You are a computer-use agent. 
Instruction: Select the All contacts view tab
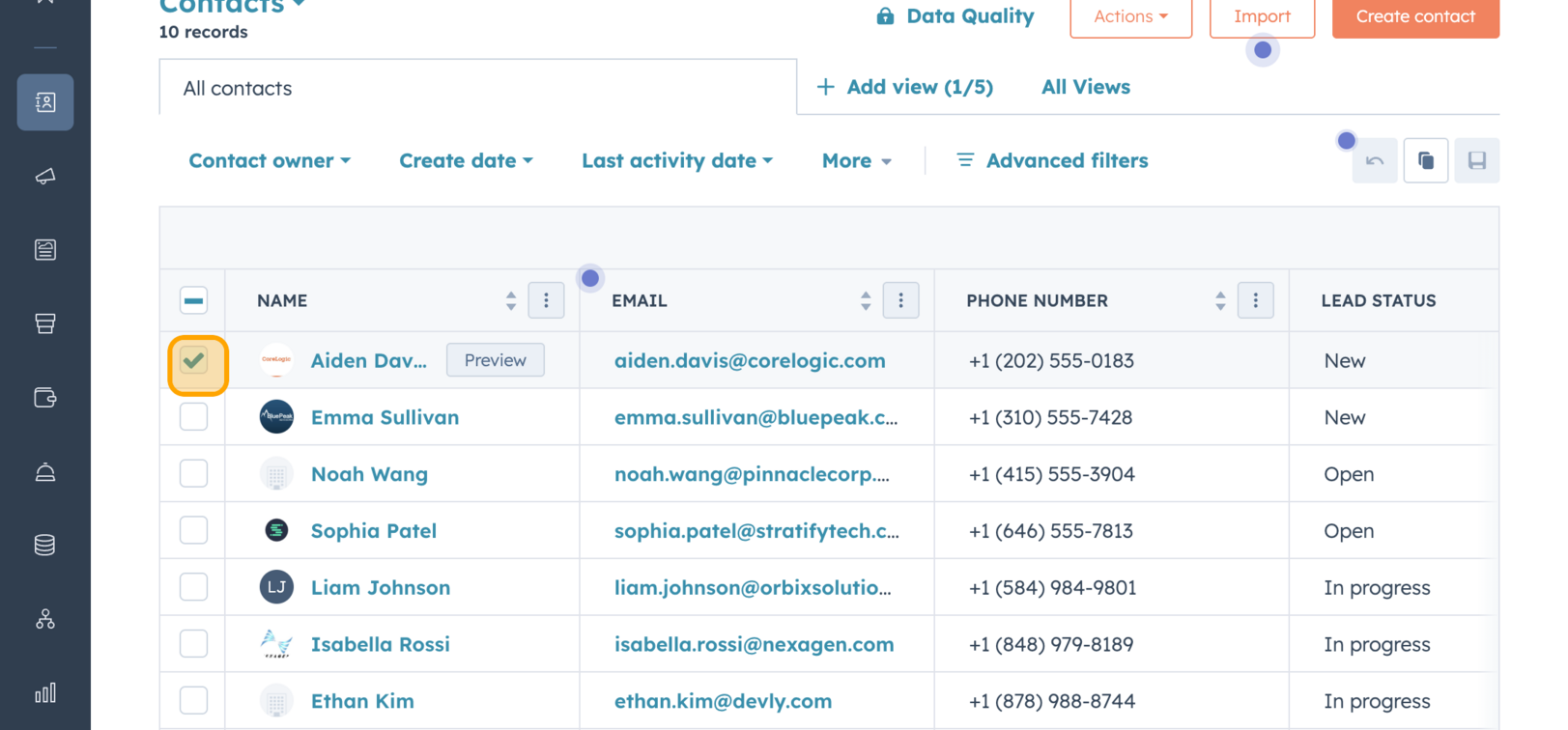[238, 89]
